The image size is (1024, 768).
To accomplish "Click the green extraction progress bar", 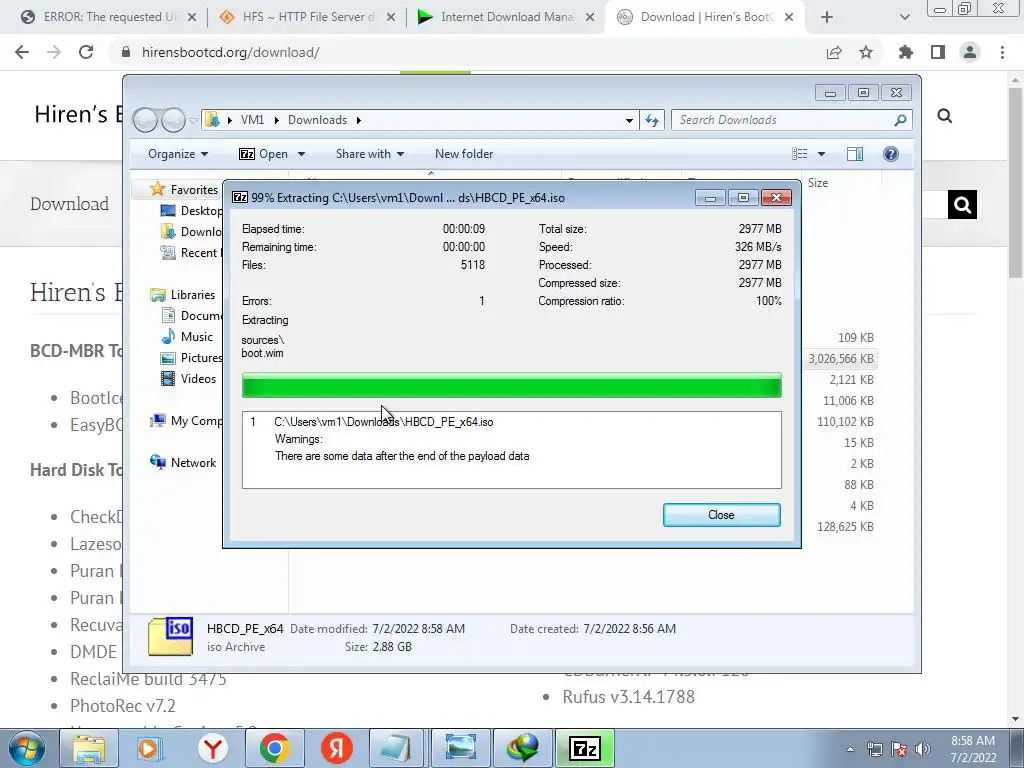I will pyautogui.click(x=511, y=385).
